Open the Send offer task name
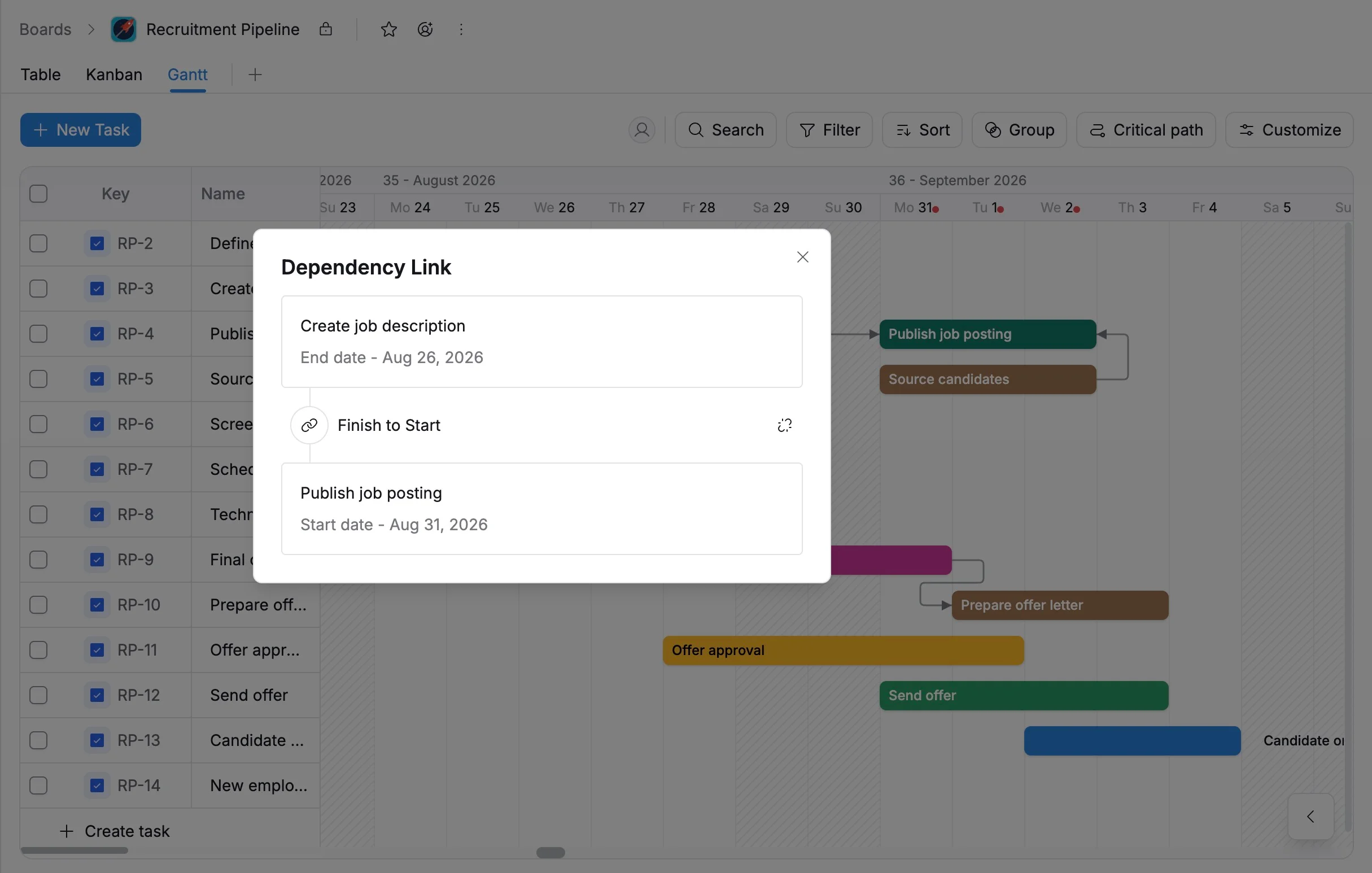The image size is (1372, 873). click(x=248, y=695)
